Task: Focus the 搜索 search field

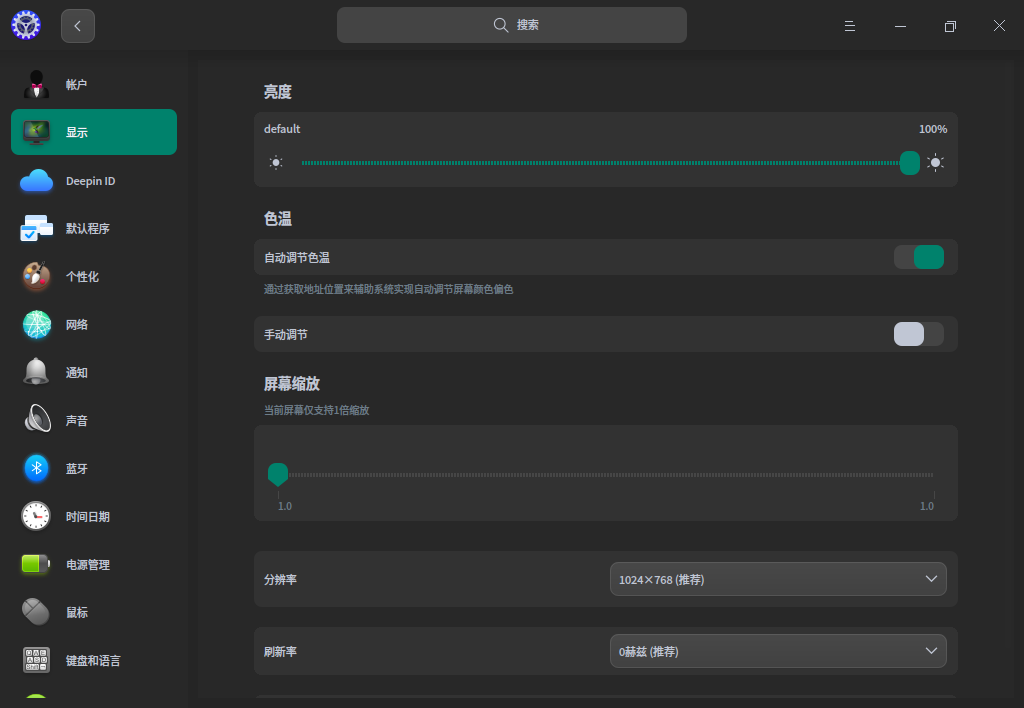Action: click(x=511, y=25)
